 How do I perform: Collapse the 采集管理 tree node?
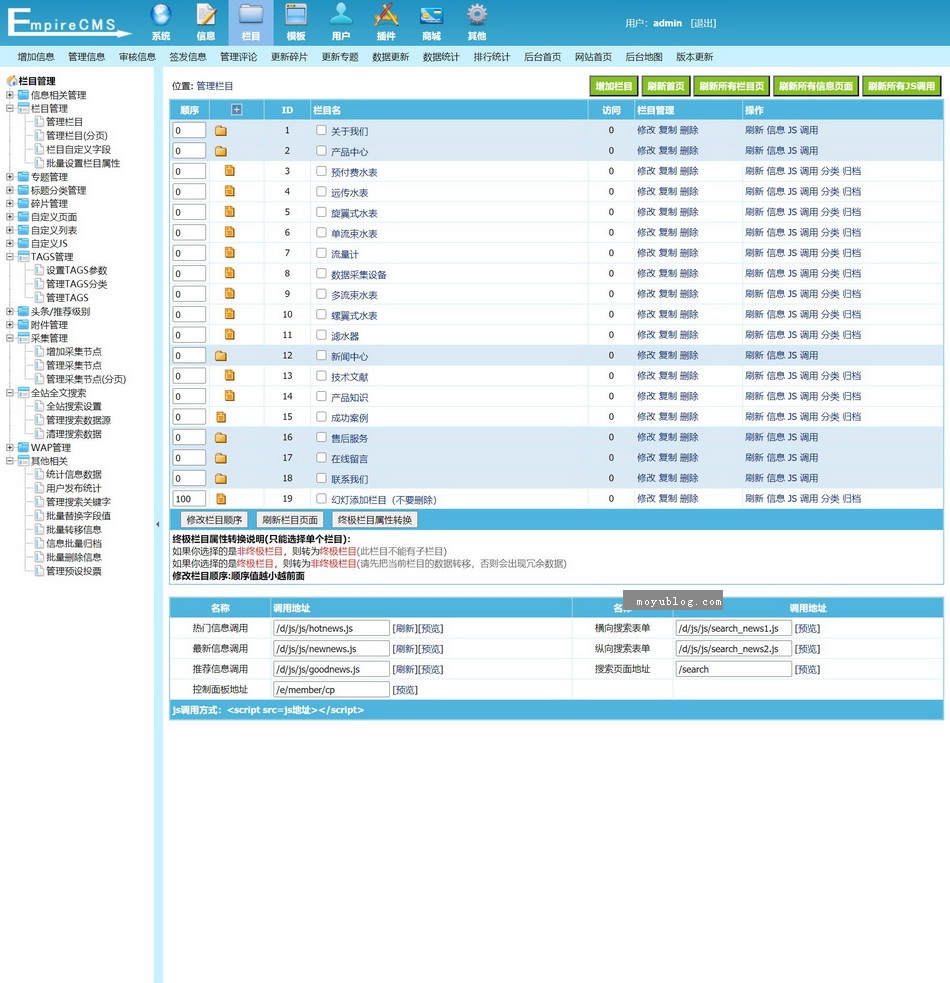(x=9, y=338)
